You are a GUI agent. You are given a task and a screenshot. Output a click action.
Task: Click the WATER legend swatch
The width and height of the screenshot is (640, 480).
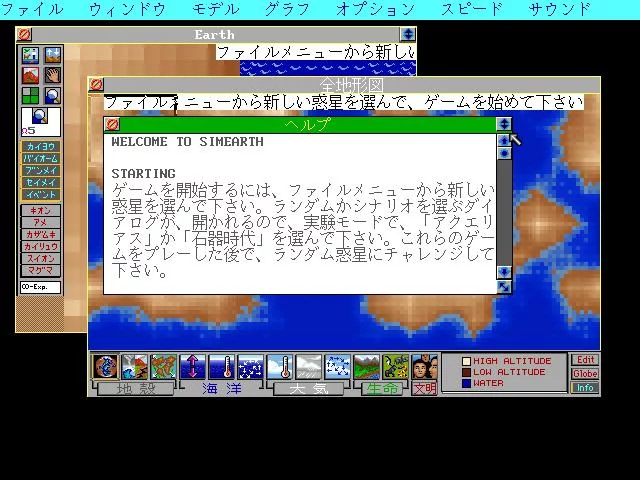click(x=467, y=383)
